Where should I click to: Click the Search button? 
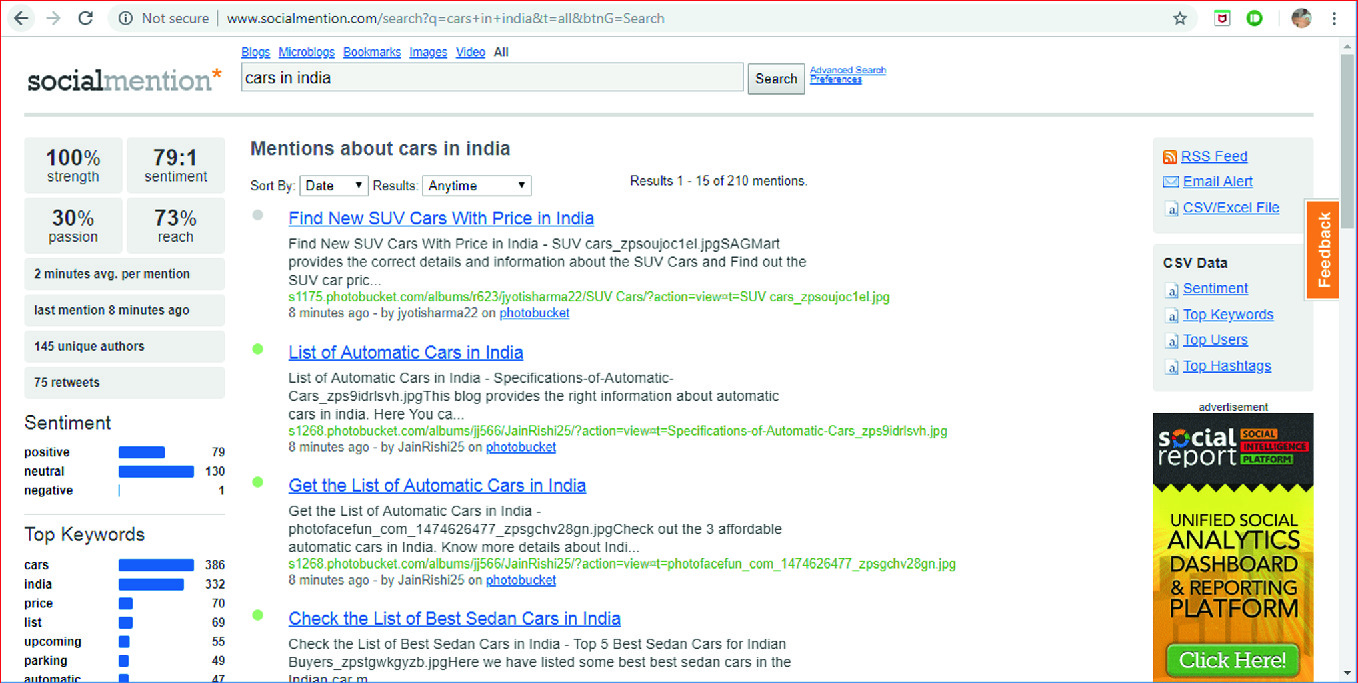click(x=776, y=79)
